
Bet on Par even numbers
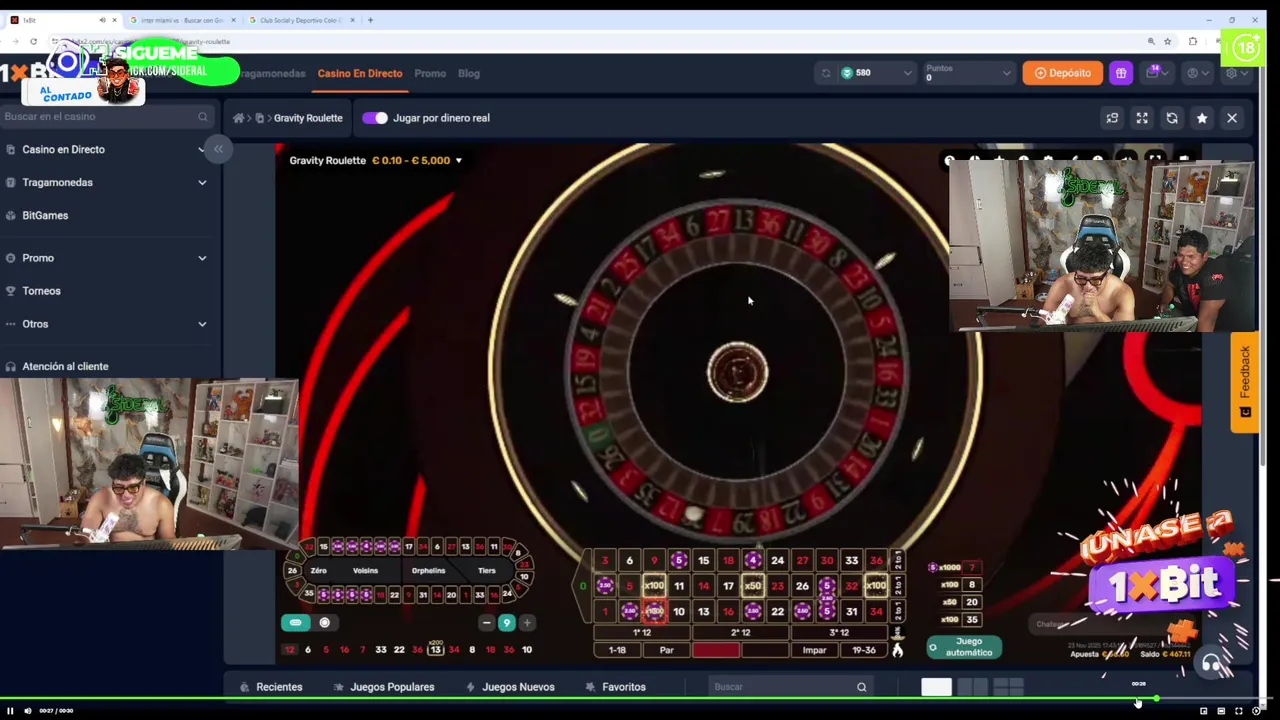click(667, 650)
